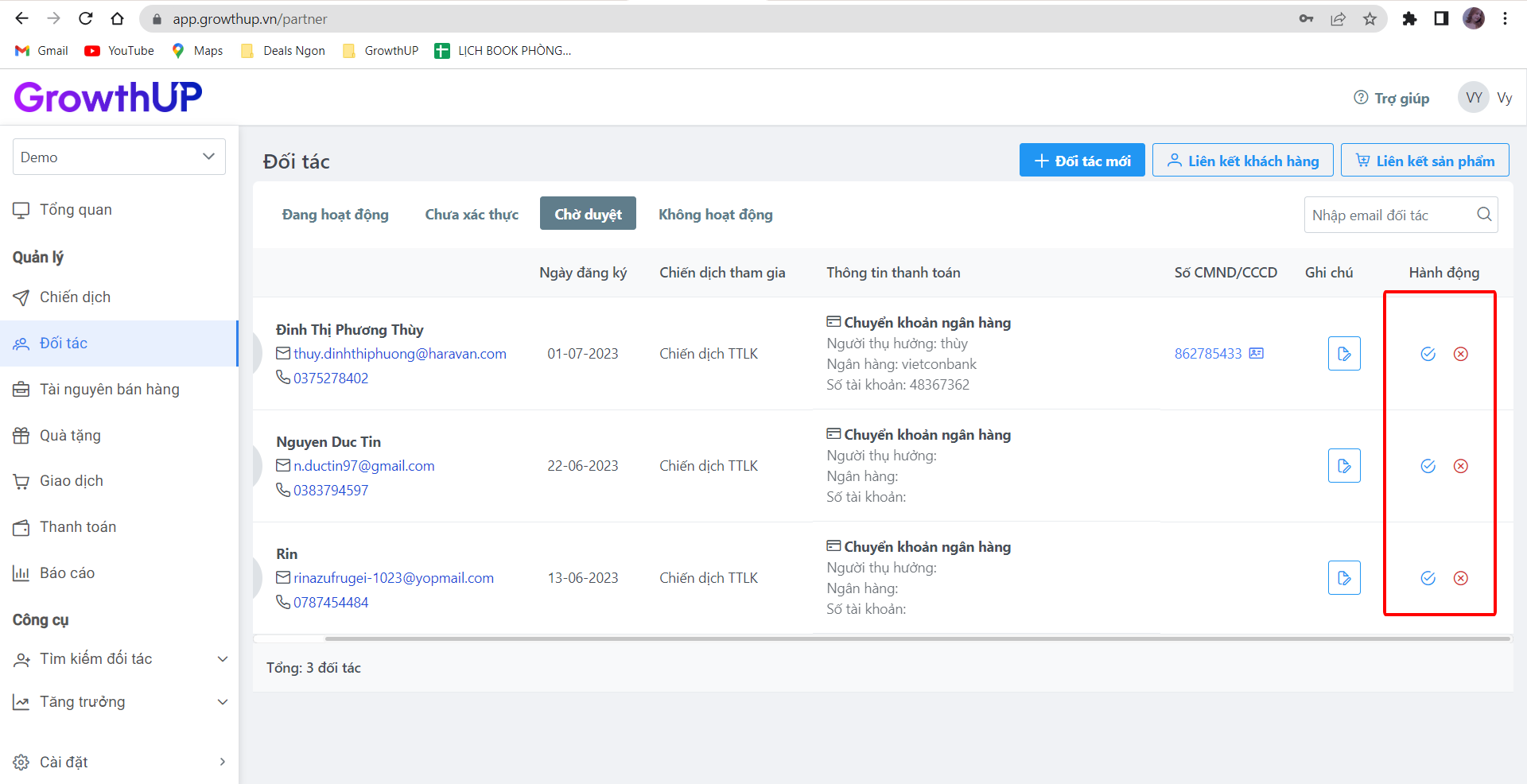This screenshot has height=784, width=1527.
Task: Bookmark this page with star icon
Action: coord(1370,19)
